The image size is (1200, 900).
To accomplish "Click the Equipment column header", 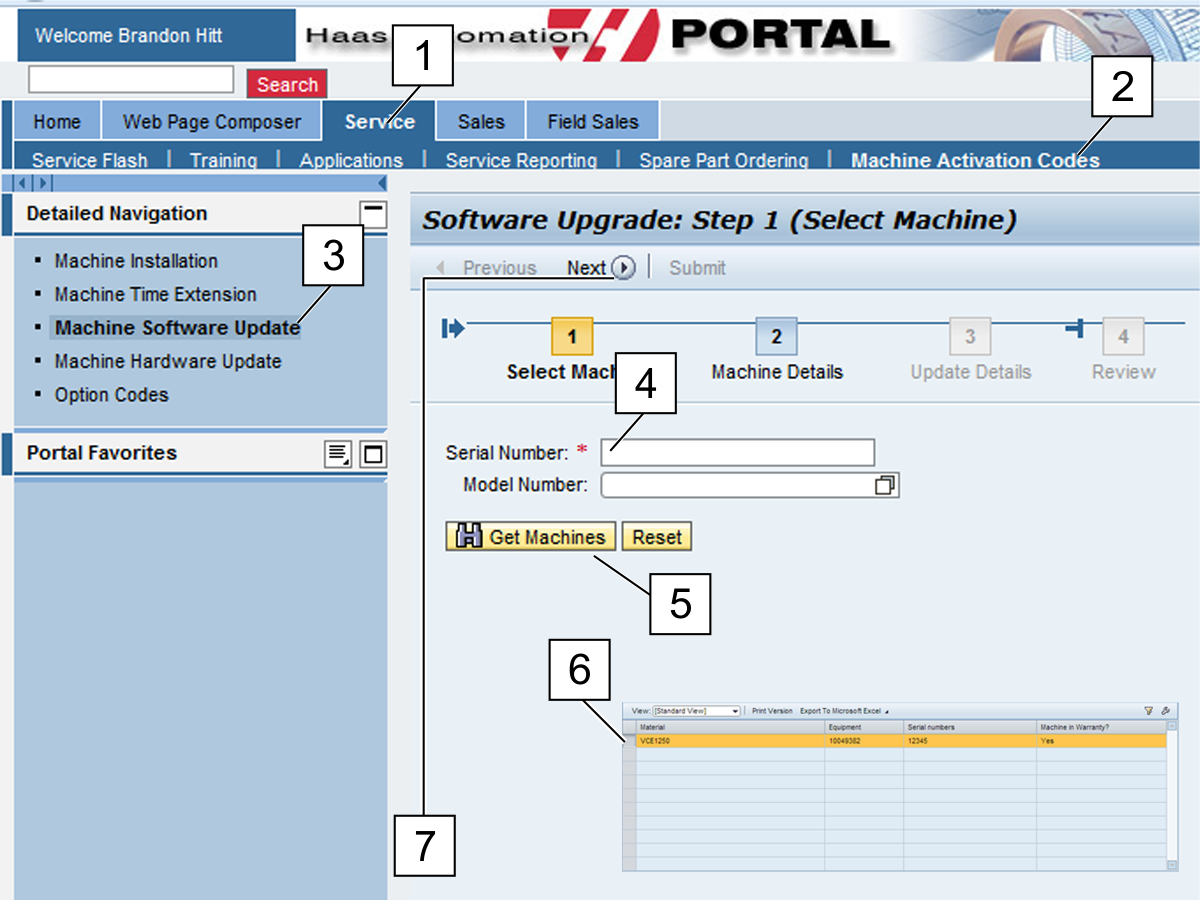I will (x=865, y=727).
